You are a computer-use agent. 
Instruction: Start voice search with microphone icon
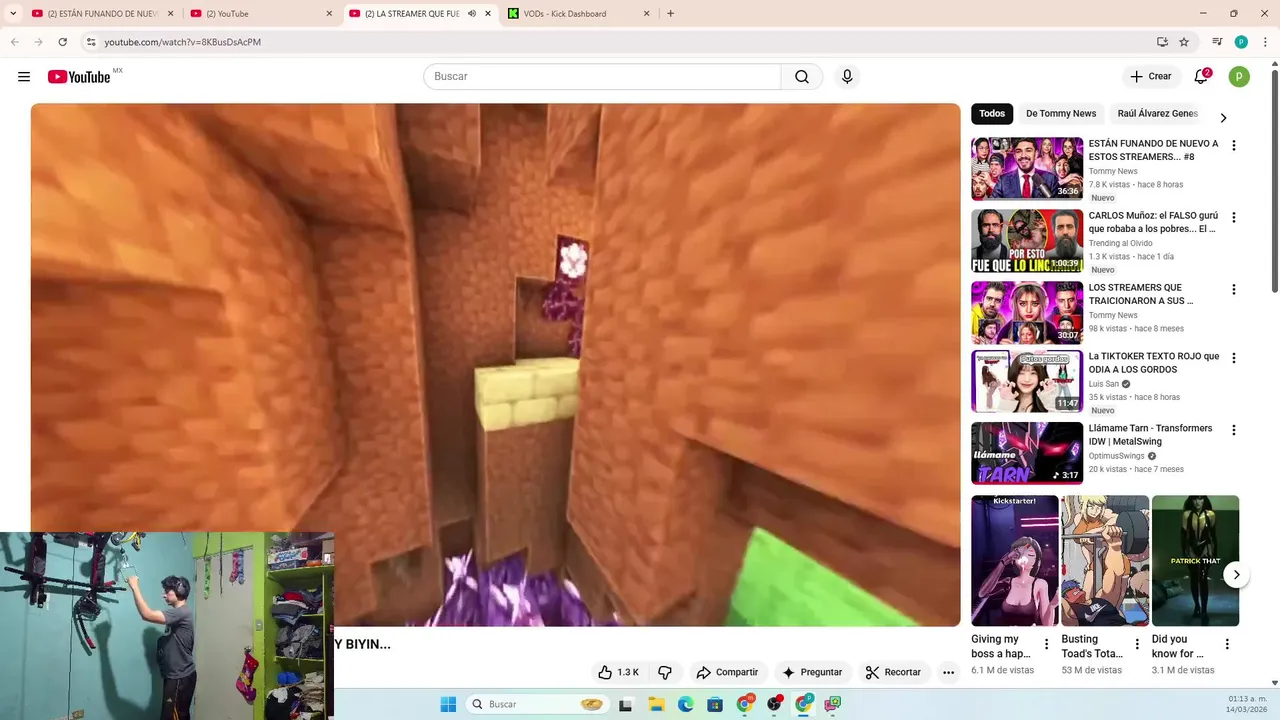(x=847, y=77)
